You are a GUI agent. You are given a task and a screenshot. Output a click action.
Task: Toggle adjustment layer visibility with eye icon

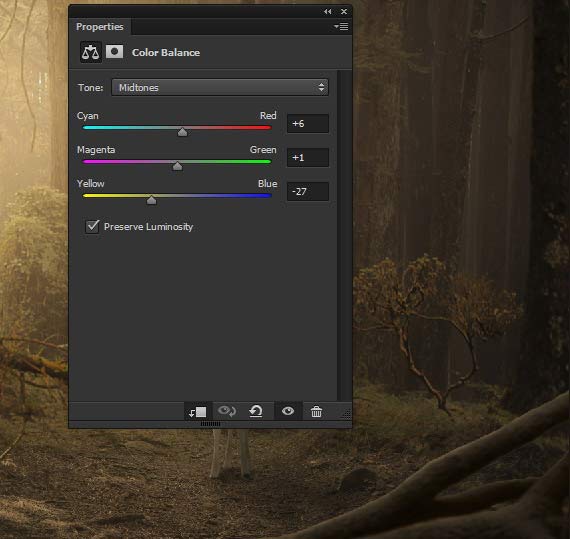pos(288,411)
